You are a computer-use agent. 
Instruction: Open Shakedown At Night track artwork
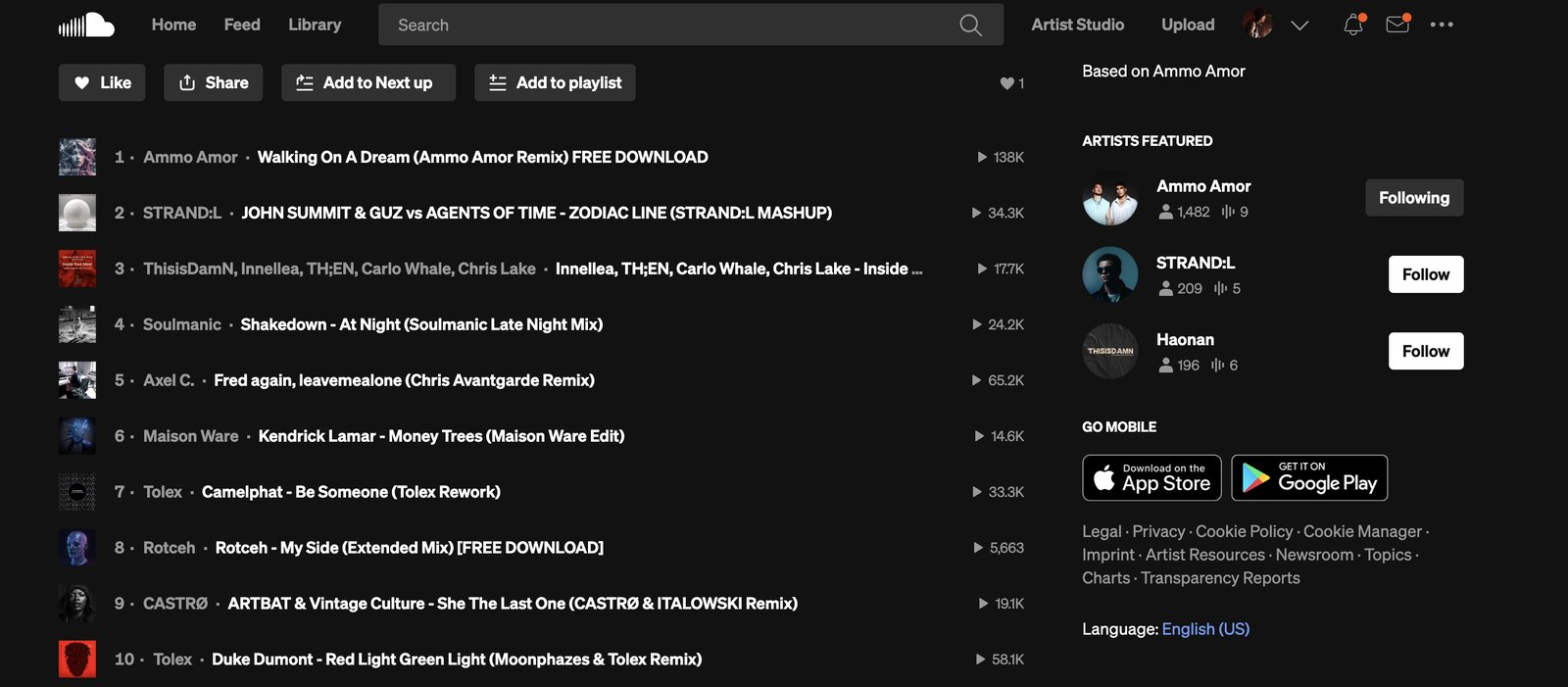tap(77, 324)
